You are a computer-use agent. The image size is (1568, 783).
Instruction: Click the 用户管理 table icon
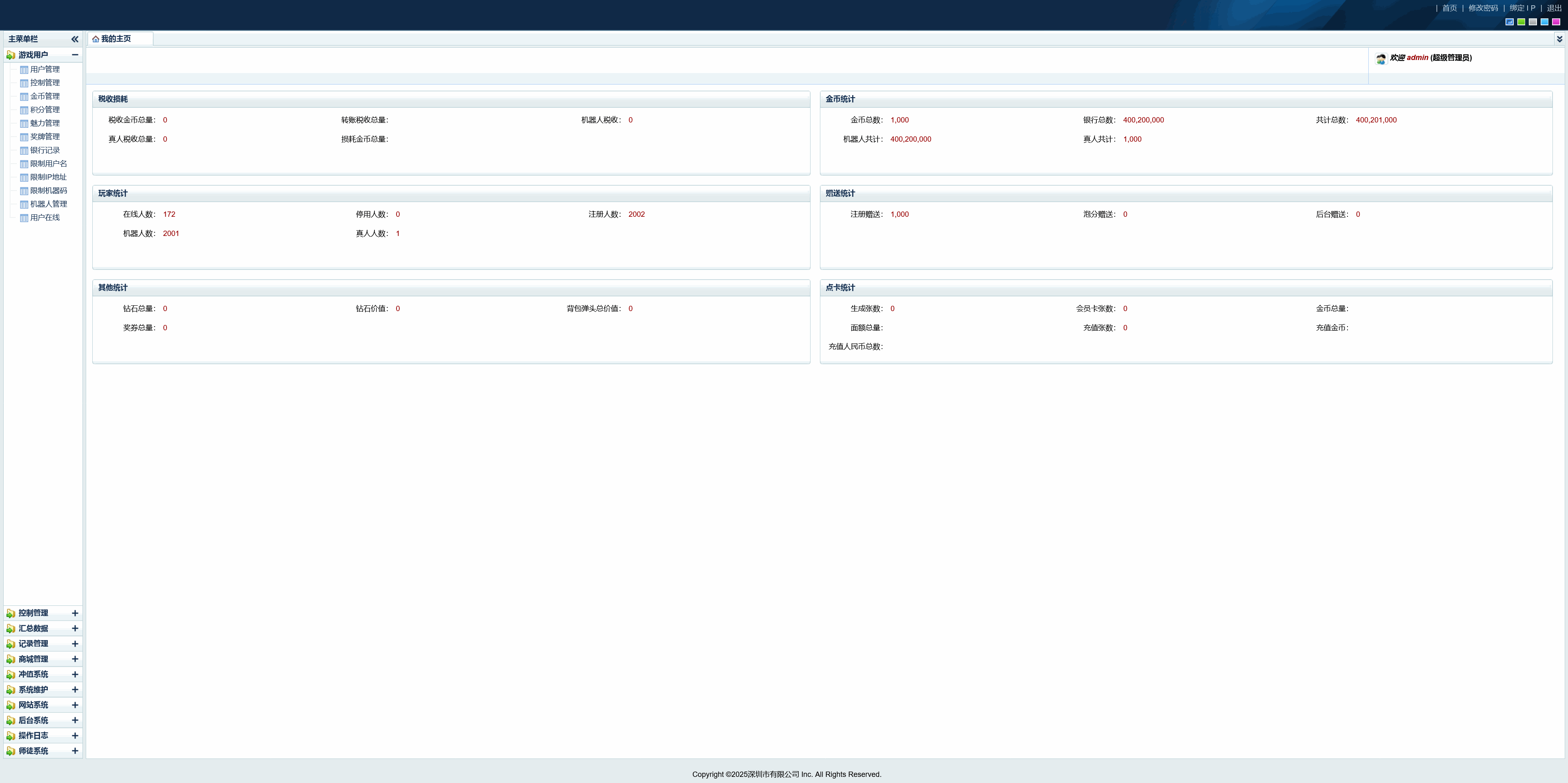coord(24,70)
